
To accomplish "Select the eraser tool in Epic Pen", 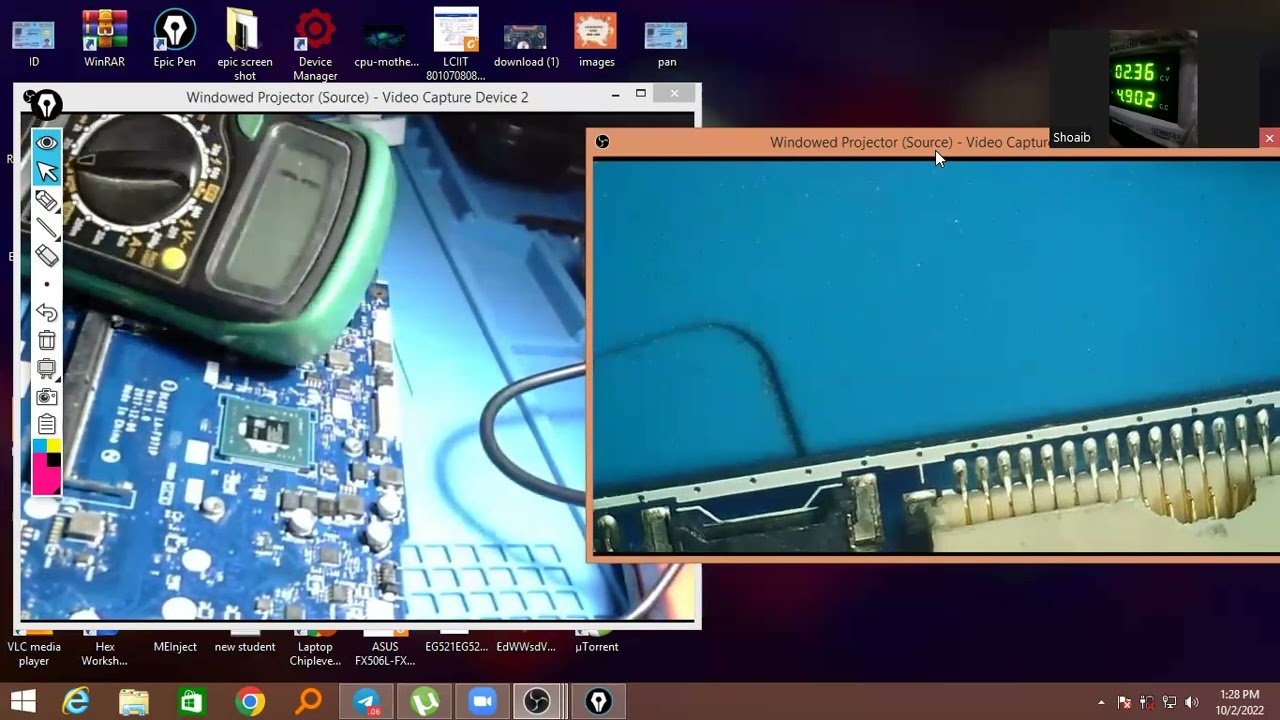I will tap(46, 256).
